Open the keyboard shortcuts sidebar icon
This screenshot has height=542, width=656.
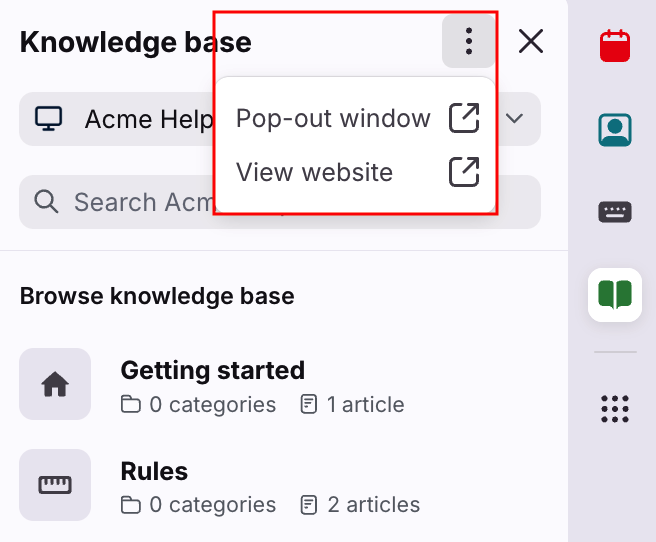614,212
